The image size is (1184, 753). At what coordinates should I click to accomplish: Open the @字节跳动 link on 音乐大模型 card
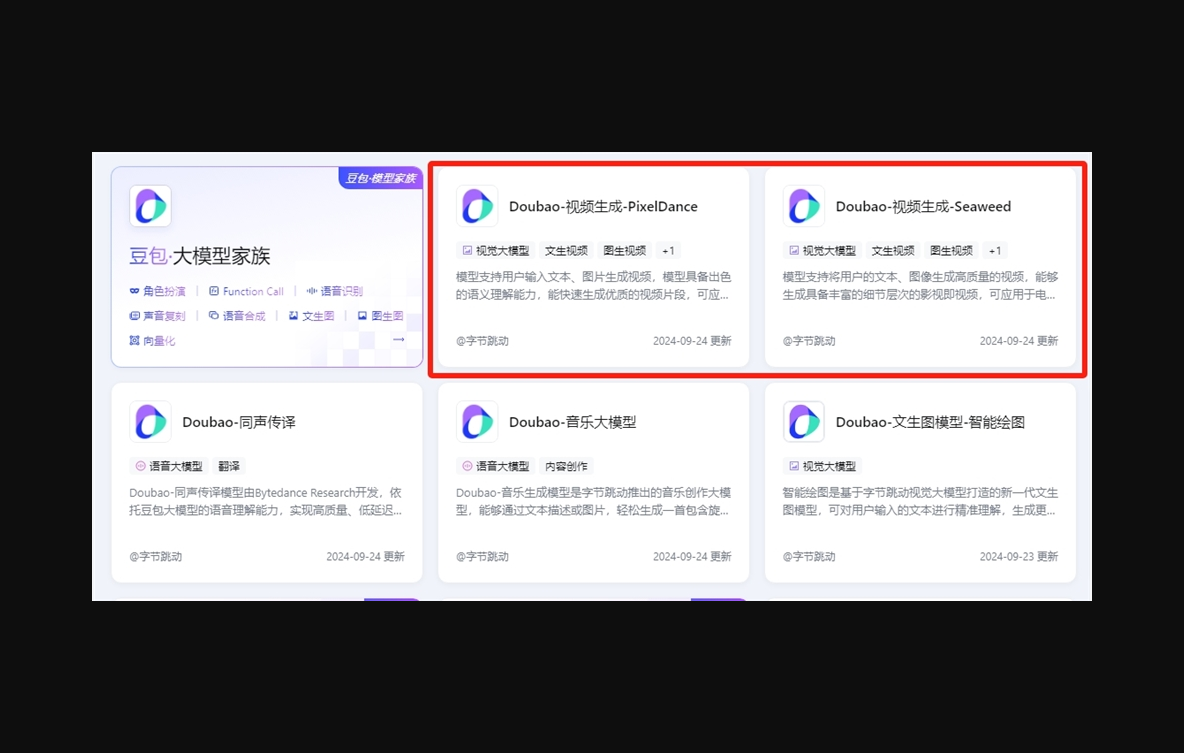click(483, 556)
